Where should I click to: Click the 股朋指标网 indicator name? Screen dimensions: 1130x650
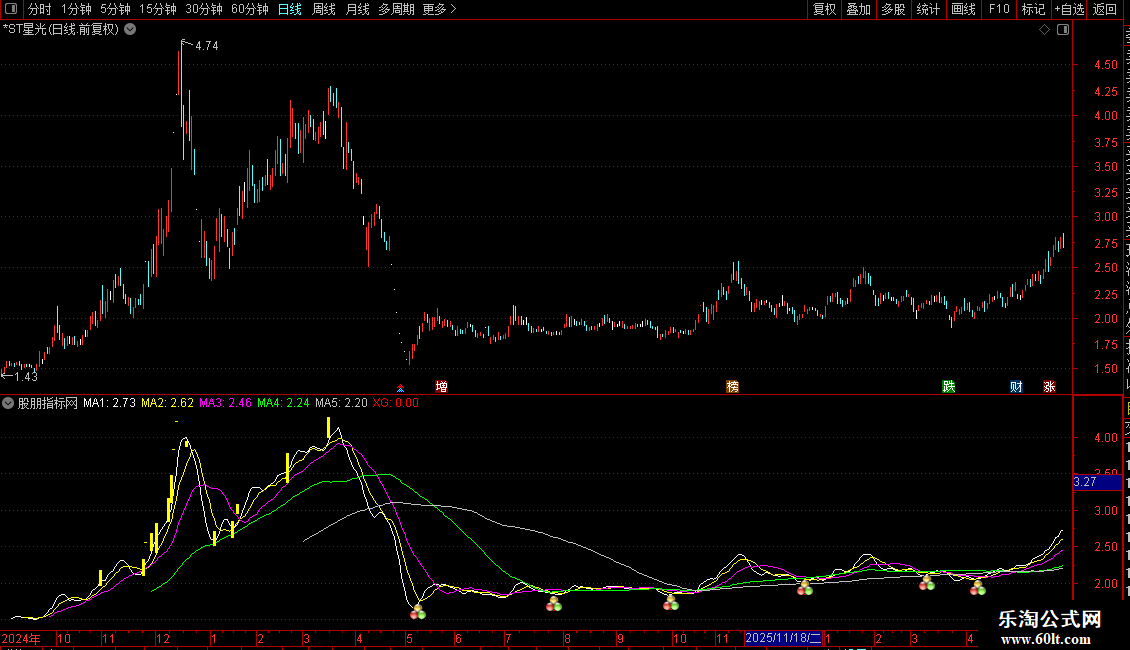pyautogui.click(x=48, y=404)
